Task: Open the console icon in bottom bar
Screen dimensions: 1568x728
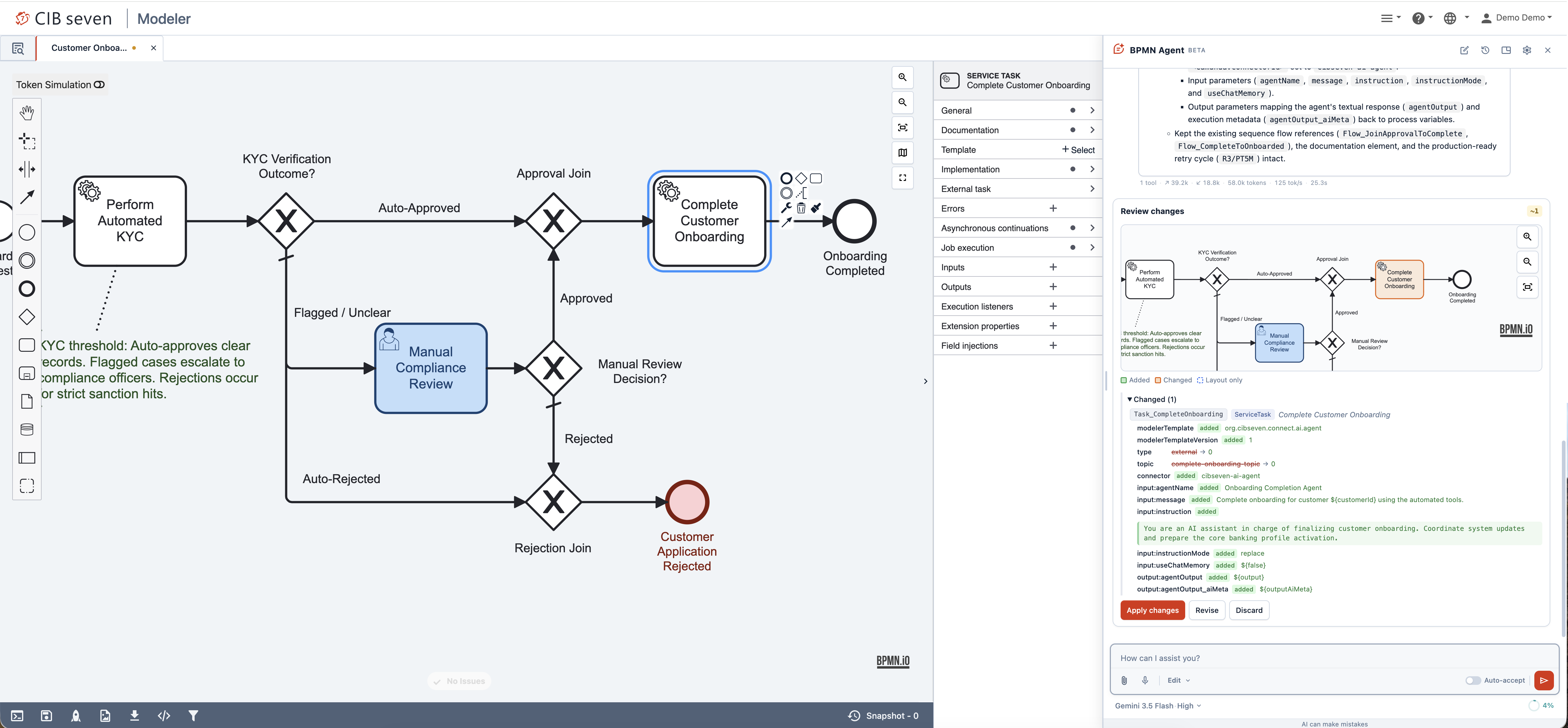Action: coord(17,716)
